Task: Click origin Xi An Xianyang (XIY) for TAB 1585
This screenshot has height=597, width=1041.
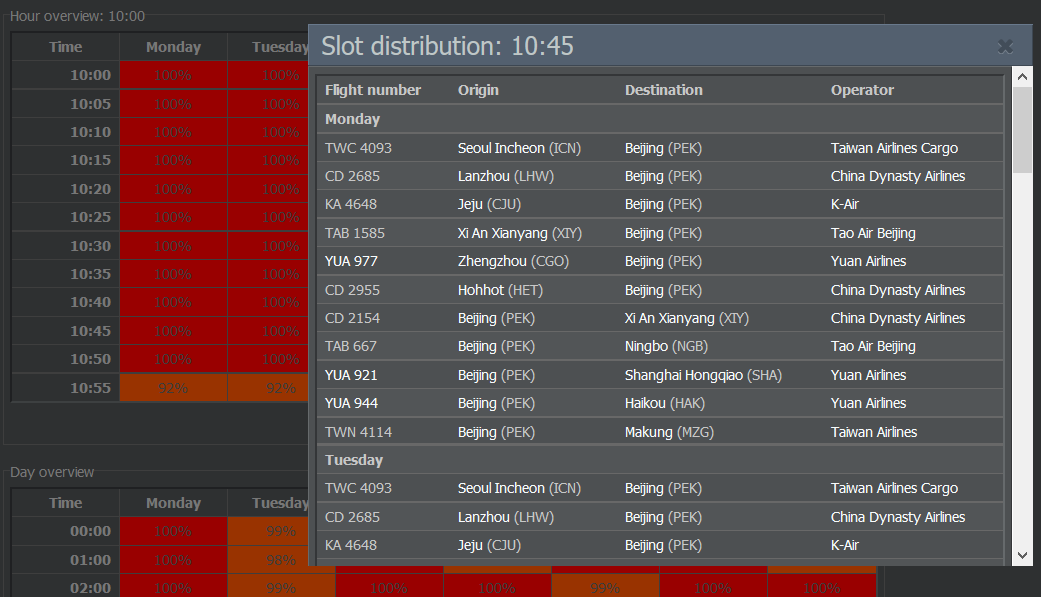Action: (519, 233)
